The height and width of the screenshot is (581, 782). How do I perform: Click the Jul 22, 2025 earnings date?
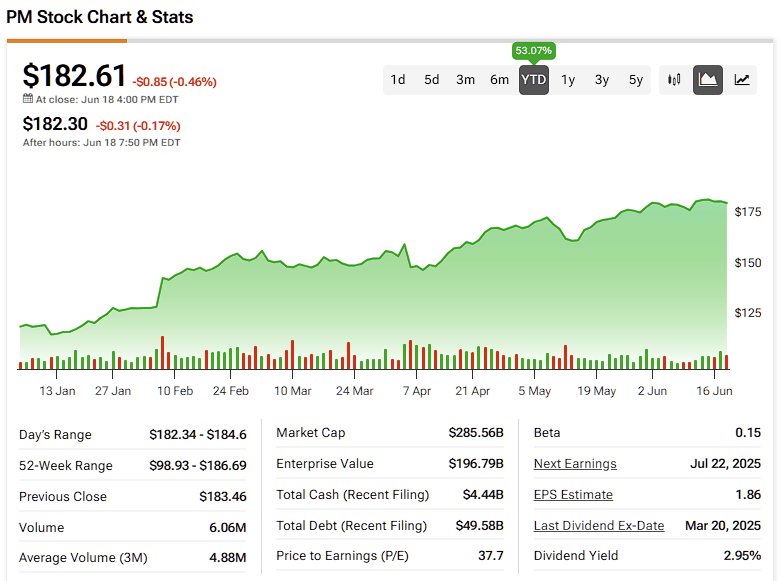(726, 464)
